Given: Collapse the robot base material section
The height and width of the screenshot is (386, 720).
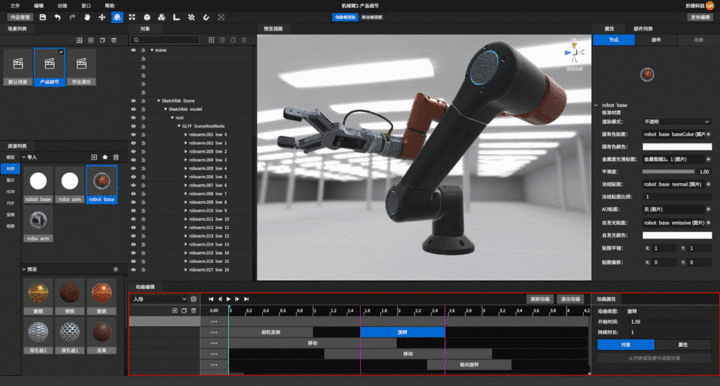Looking at the screenshot, I should coord(596,105).
